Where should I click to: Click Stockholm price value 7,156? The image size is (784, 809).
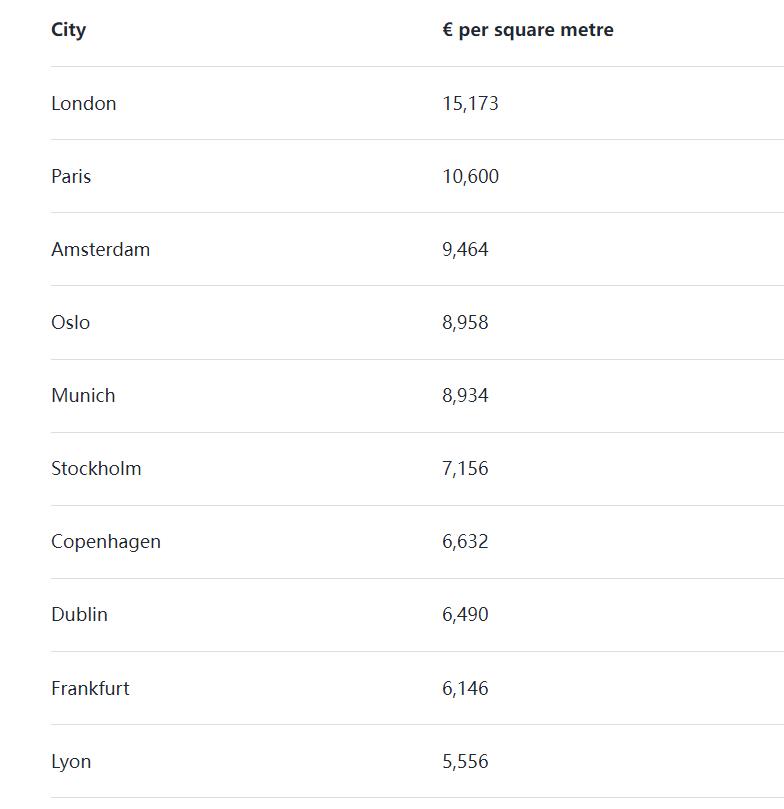tap(465, 468)
